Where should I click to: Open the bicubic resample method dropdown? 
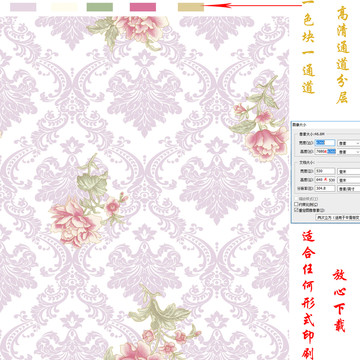point(338,218)
